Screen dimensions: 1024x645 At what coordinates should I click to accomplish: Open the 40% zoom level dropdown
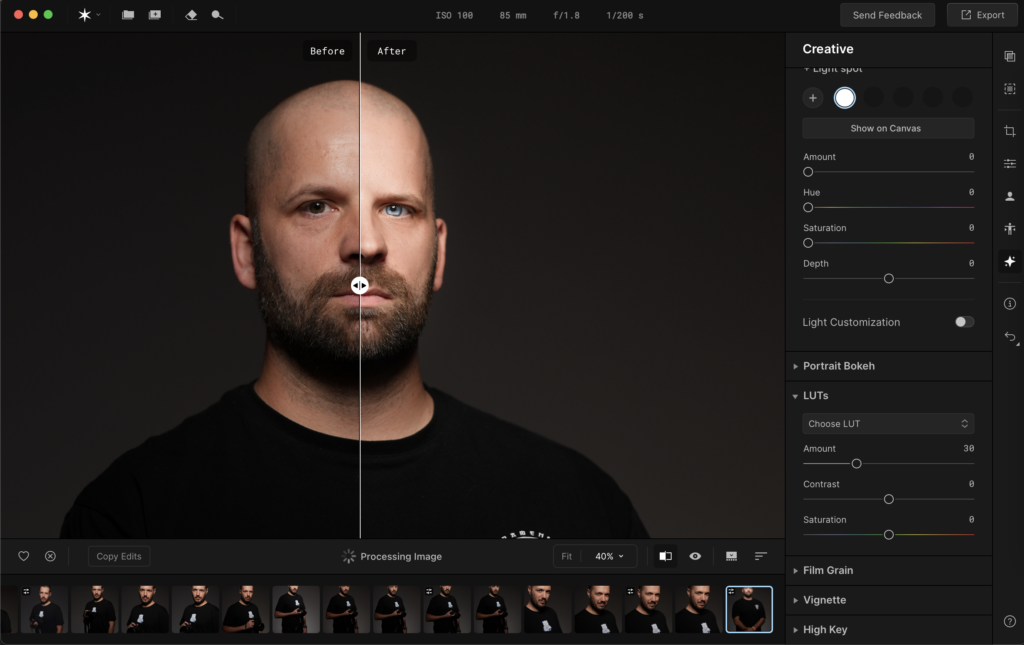click(x=609, y=556)
